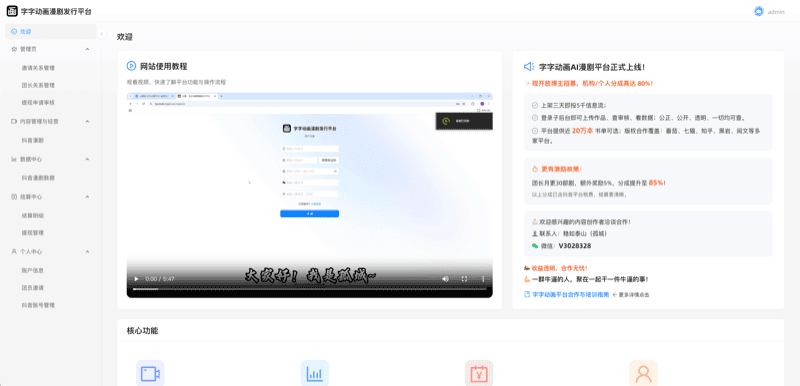This screenshot has width=800, height=386.
Task: Click the WeChat icon beside 微信
Action: pos(535,246)
